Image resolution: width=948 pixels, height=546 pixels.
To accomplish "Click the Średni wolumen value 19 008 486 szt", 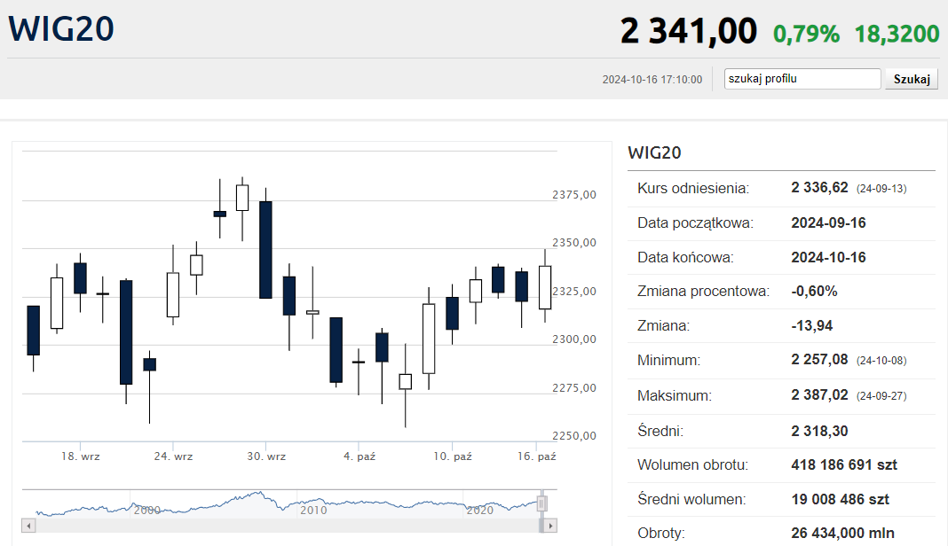I will [x=840, y=499].
